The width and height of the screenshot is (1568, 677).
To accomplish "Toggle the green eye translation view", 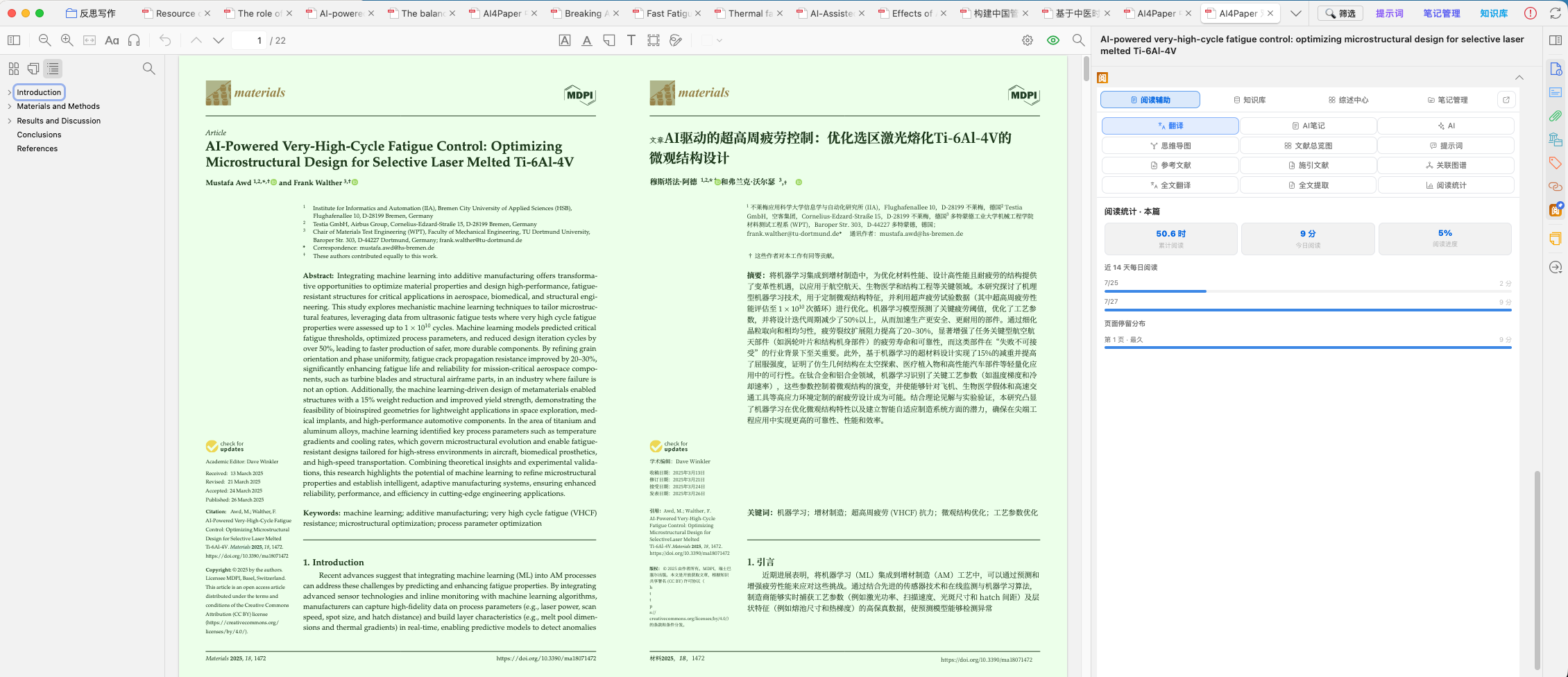I will 1053,40.
